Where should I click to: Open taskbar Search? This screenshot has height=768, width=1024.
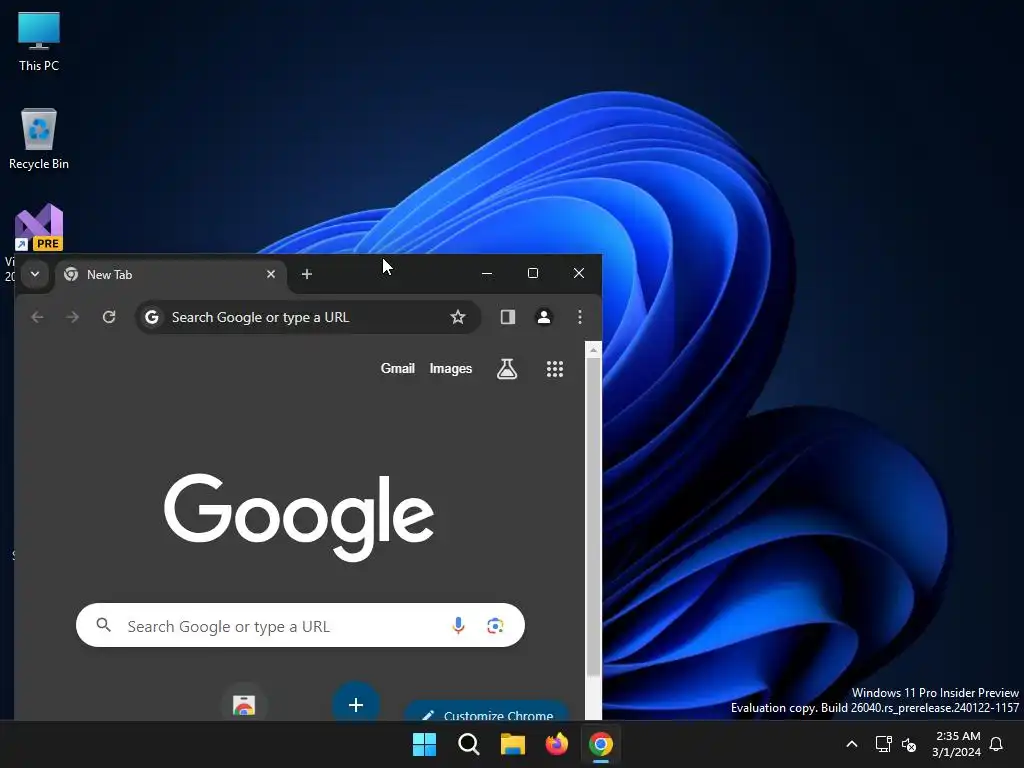(x=469, y=744)
